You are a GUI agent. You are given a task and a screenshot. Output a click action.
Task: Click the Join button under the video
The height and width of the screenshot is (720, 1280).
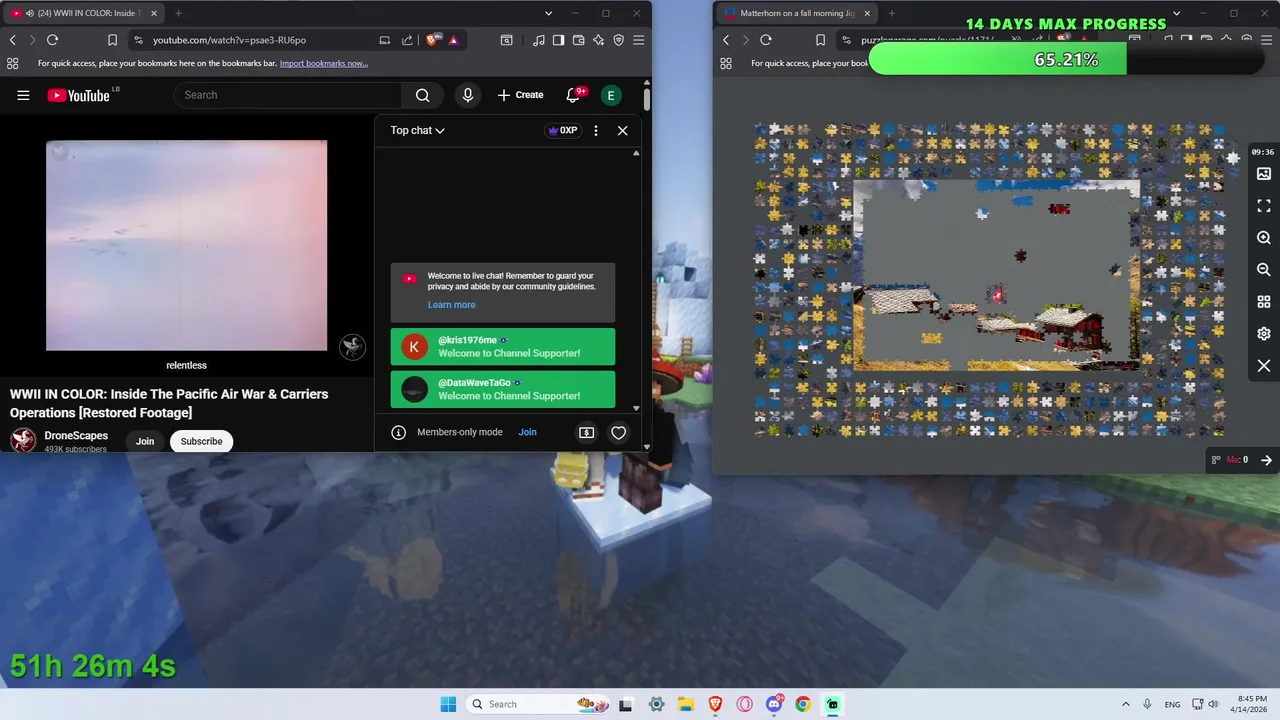145,441
